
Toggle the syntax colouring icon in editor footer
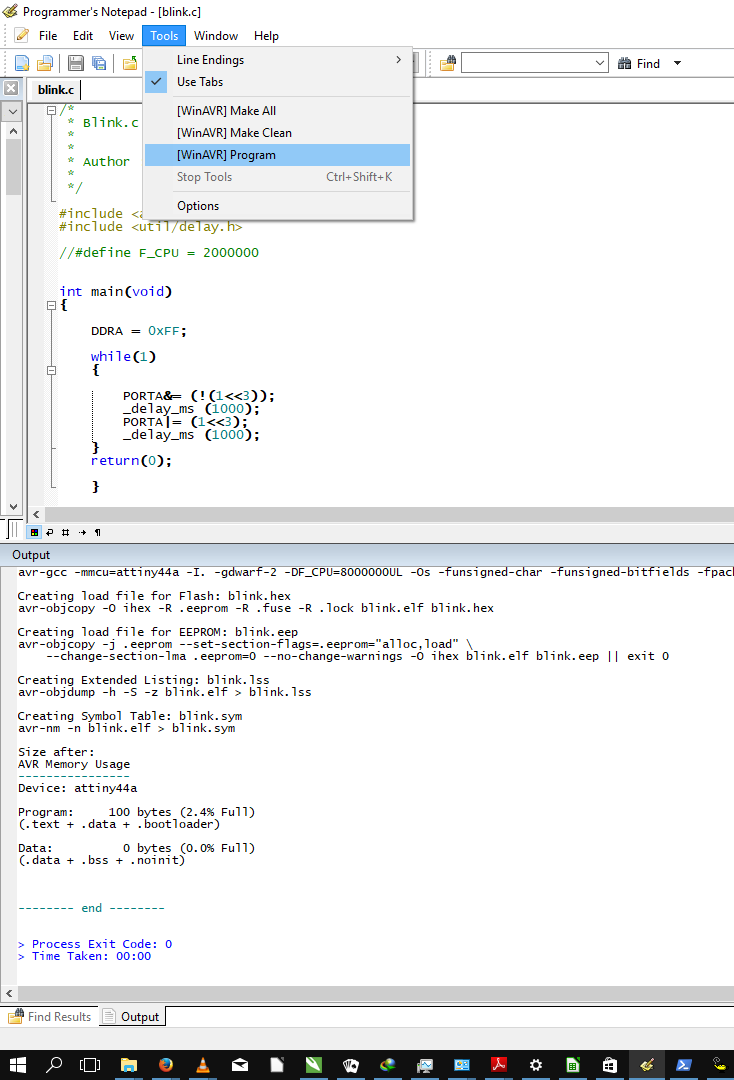34,532
